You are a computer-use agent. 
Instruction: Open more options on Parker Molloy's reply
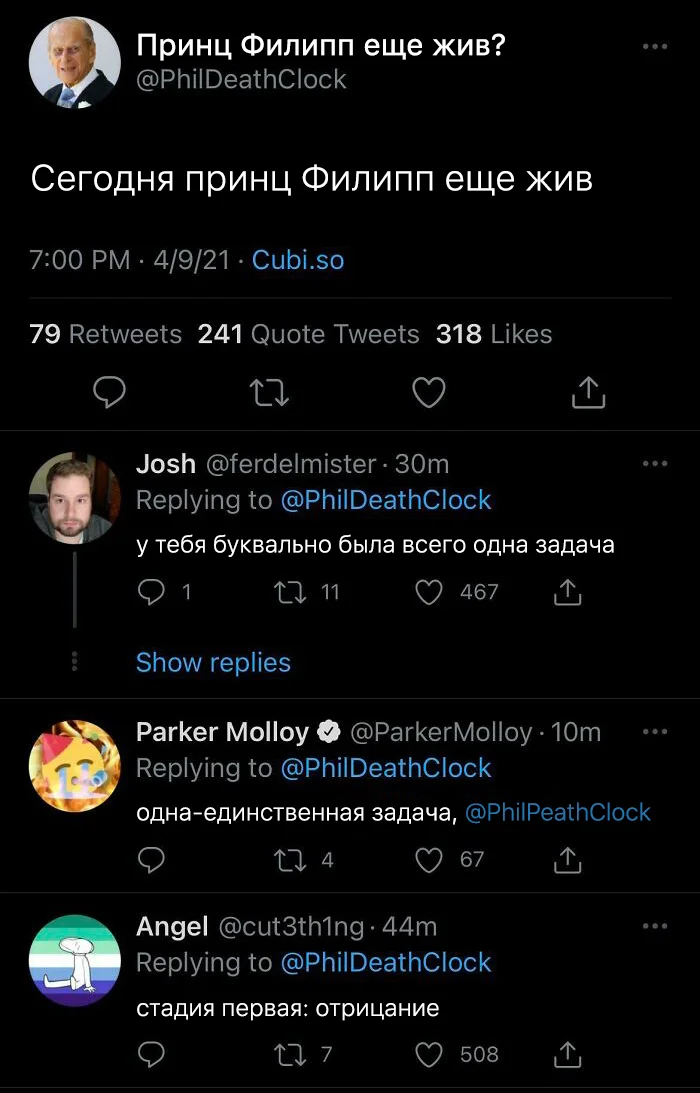654,732
